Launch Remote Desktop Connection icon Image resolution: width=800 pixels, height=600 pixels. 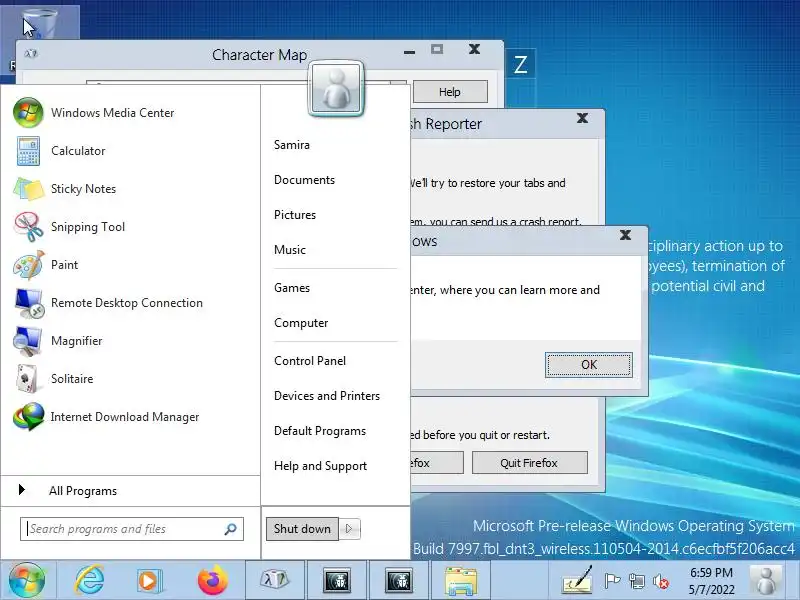[28, 303]
